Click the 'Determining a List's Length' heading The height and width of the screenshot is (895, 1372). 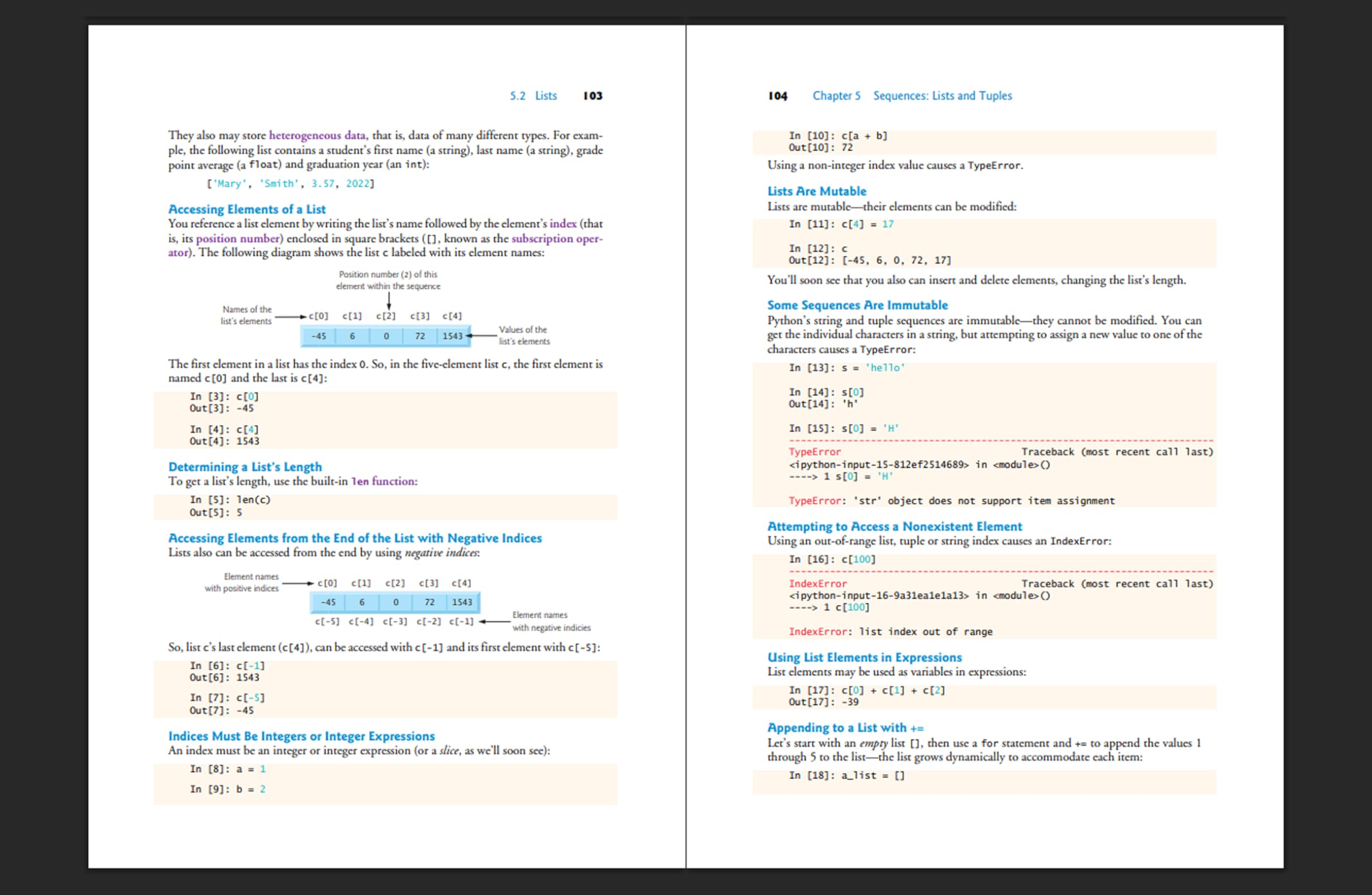coord(245,467)
